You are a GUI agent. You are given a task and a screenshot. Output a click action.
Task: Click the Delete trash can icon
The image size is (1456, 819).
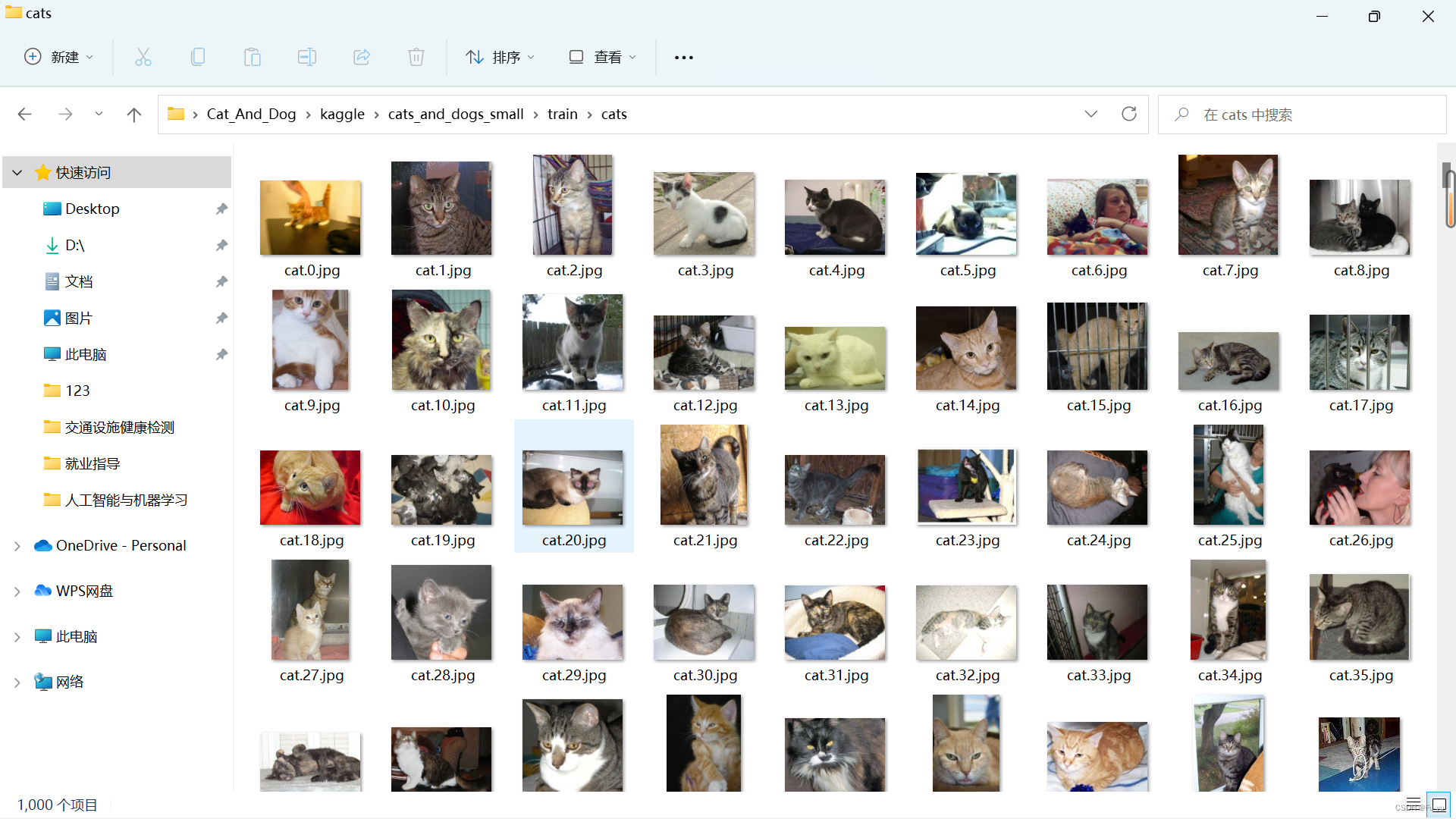point(416,57)
